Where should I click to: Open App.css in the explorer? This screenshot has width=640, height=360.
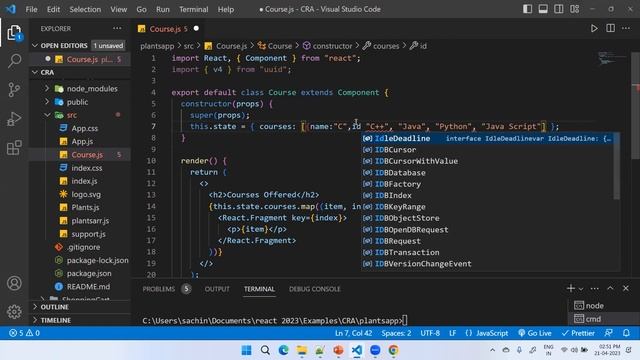coord(84,128)
